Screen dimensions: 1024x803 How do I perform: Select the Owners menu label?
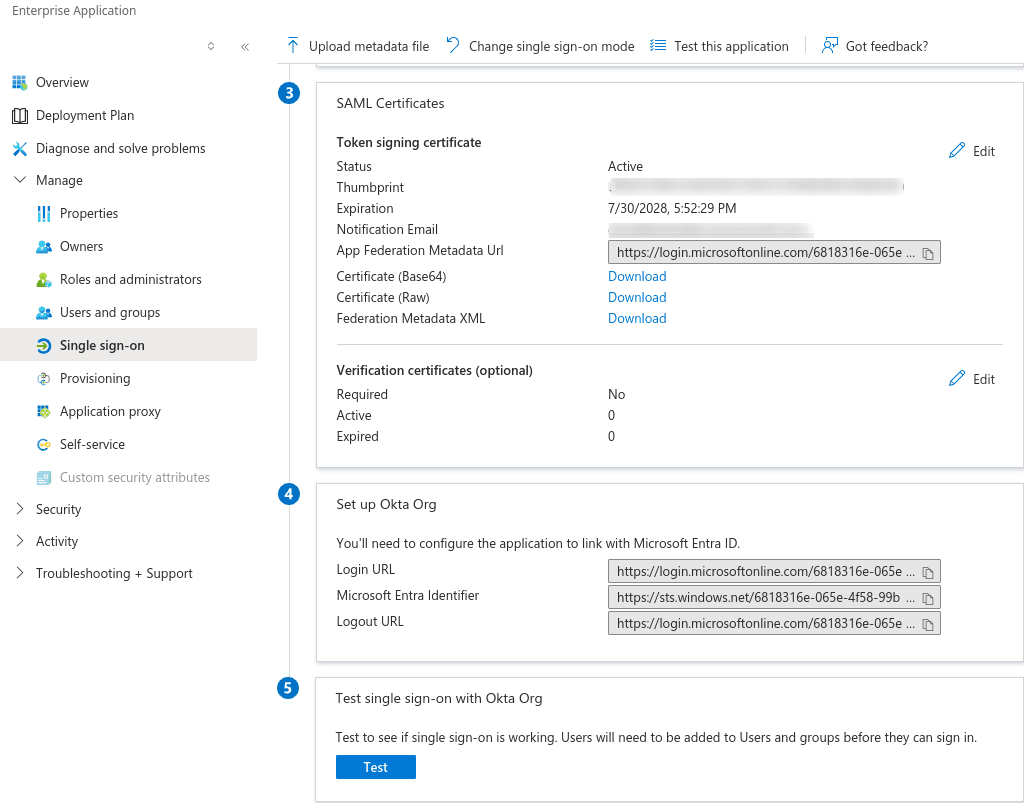pyautogui.click(x=82, y=247)
